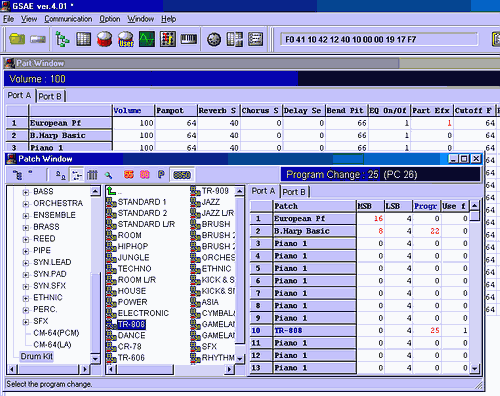Expand the BASS tree node

(26, 192)
